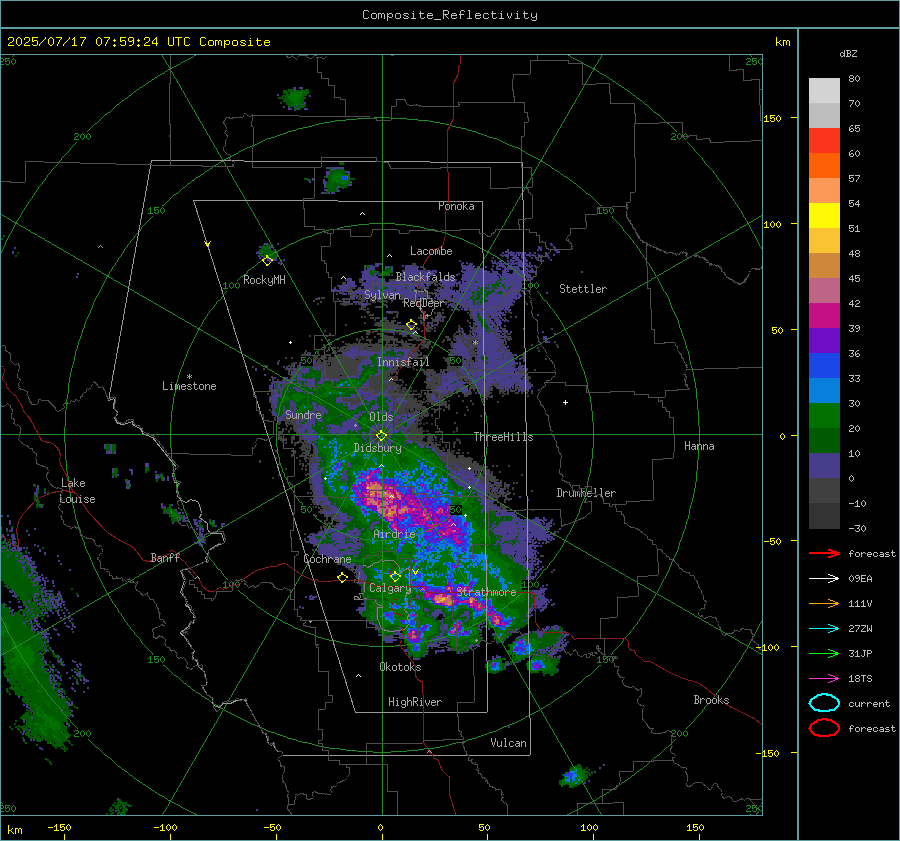The image size is (900, 841).
Task: Click the Banff label
Action: [165, 558]
